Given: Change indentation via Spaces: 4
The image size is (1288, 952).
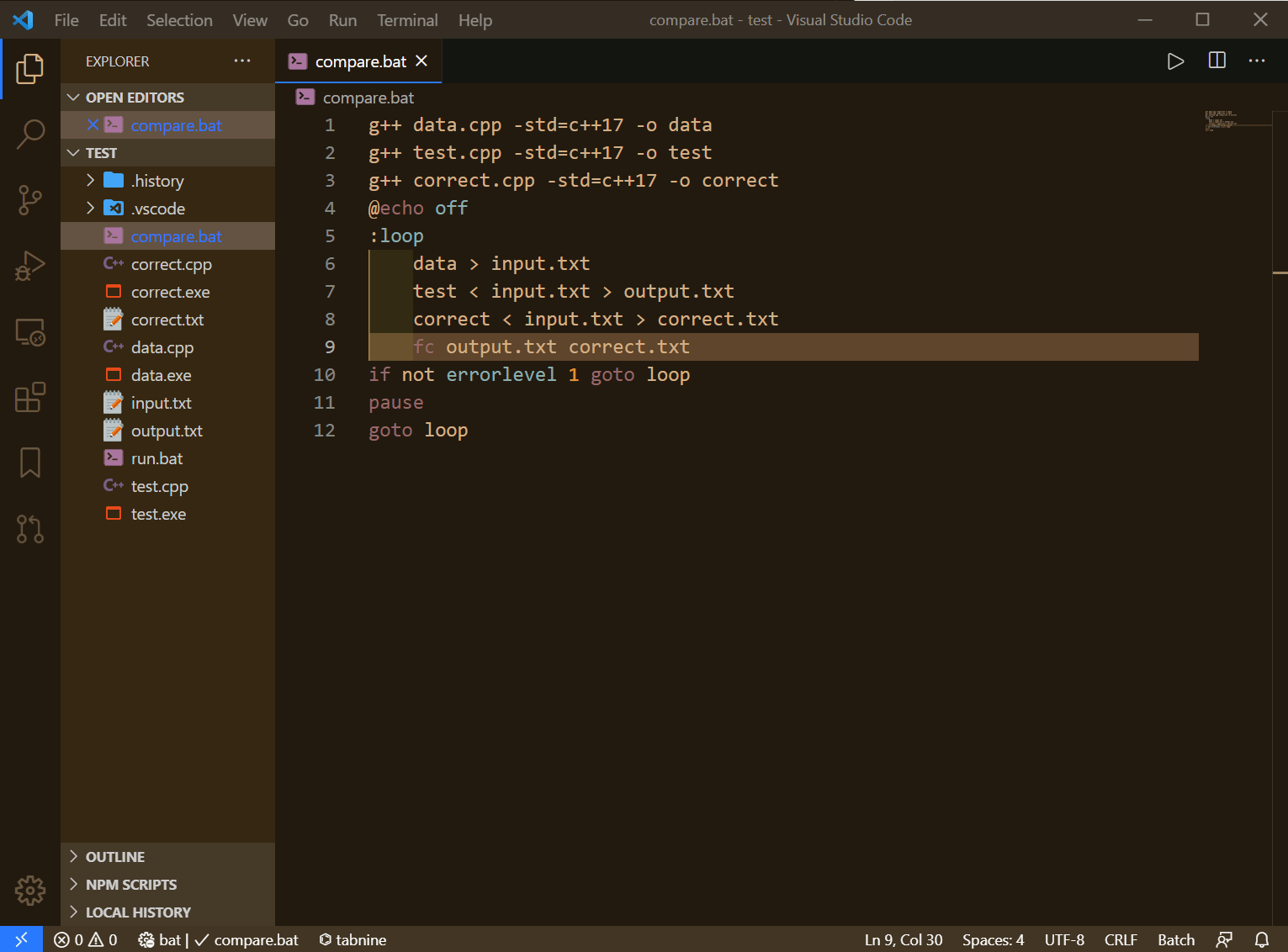Looking at the screenshot, I should coord(993,939).
